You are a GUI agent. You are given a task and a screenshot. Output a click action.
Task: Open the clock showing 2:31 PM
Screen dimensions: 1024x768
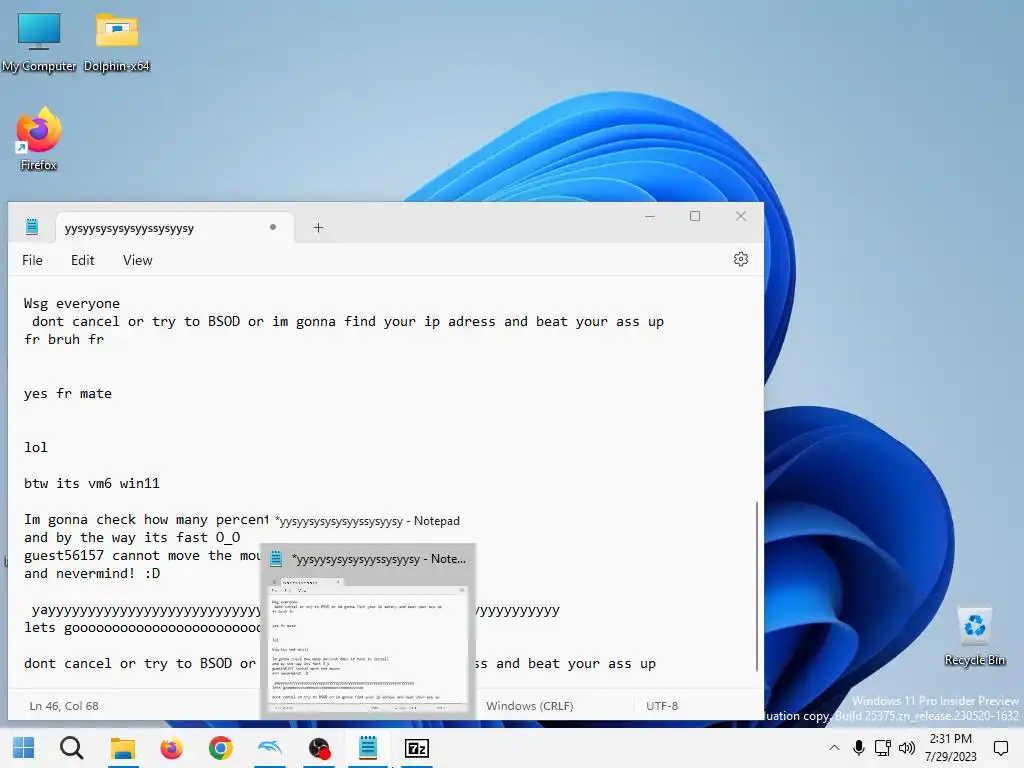(950, 748)
